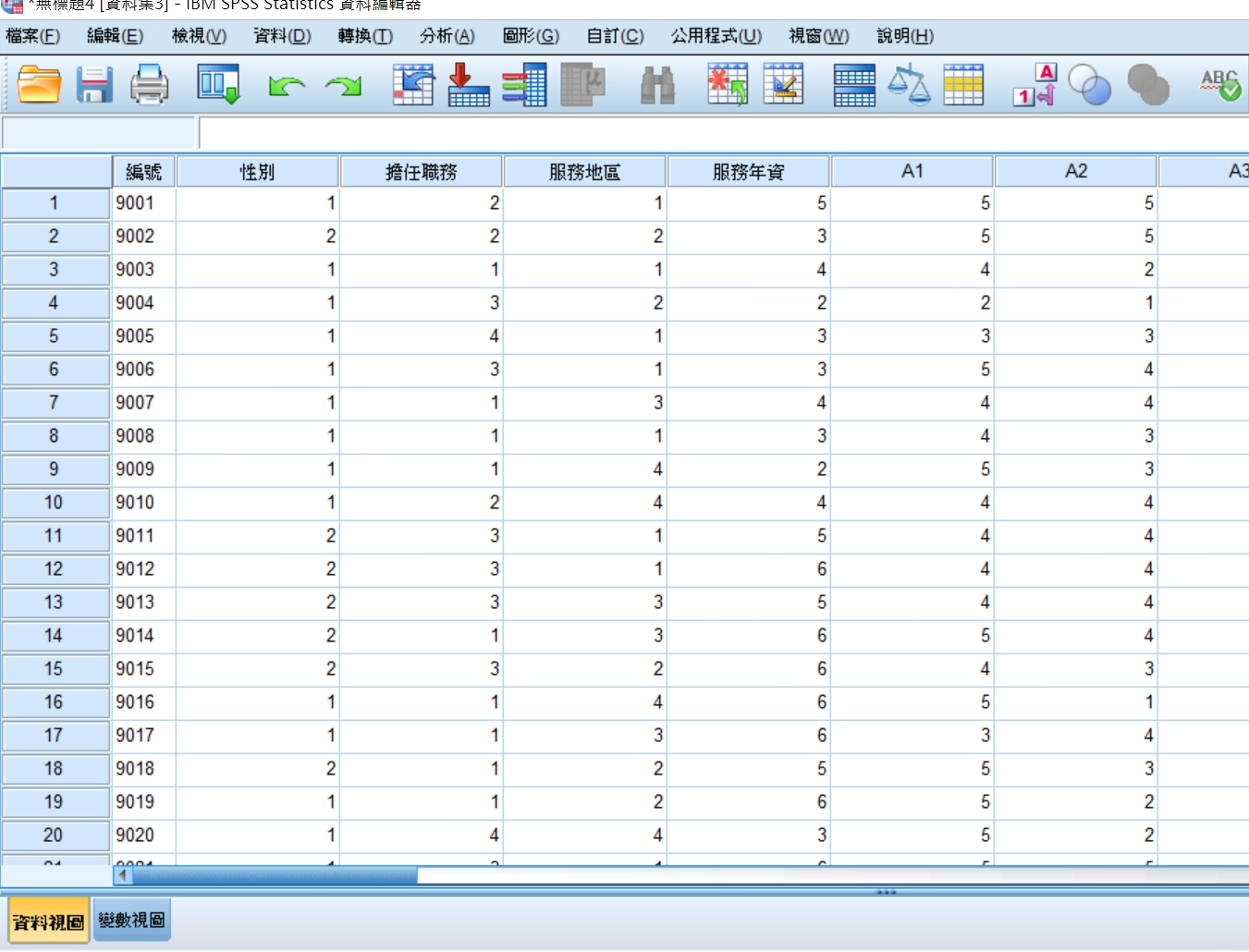Image resolution: width=1249 pixels, height=952 pixels.
Task: Click the Open data document folder icon
Action: point(39,85)
